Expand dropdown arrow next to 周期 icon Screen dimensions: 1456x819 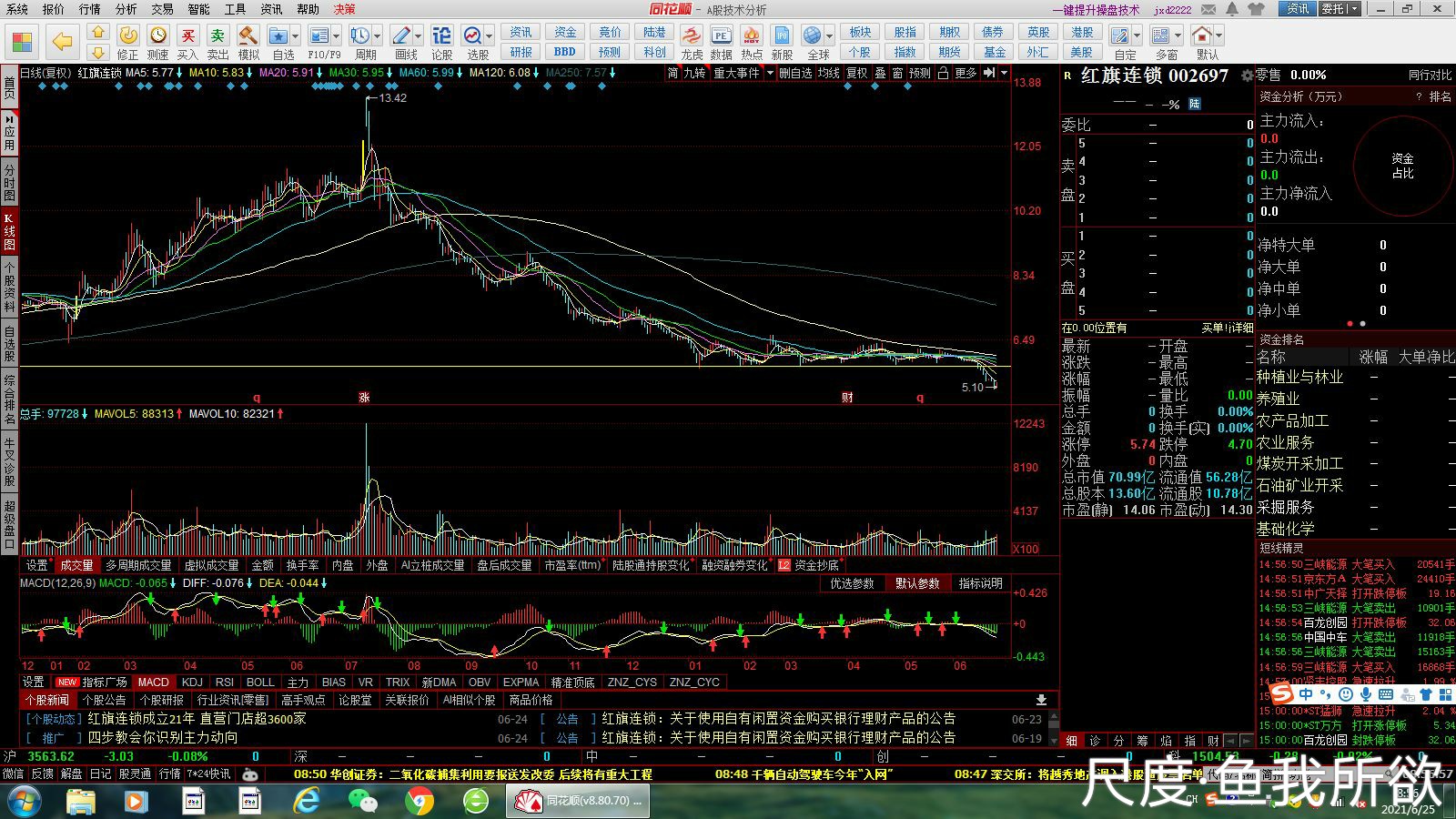[377, 37]
